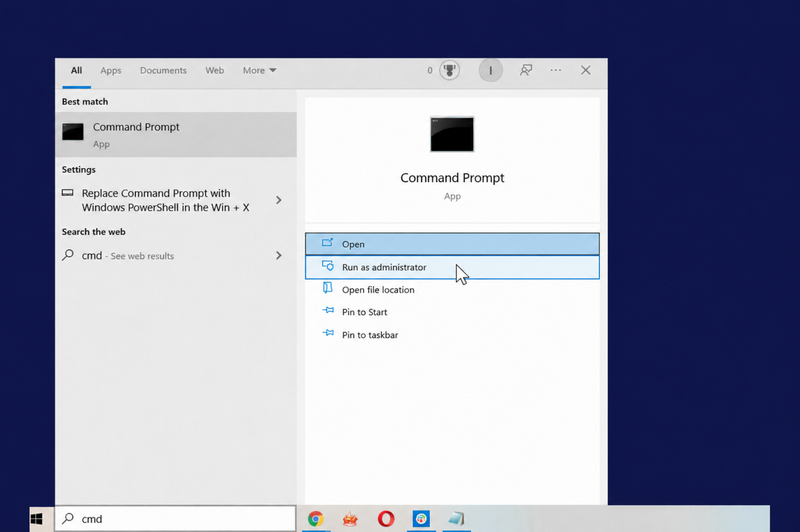This screenshot has height=532, width=800.
Task: Close the search panel
Action: point(586,70)
